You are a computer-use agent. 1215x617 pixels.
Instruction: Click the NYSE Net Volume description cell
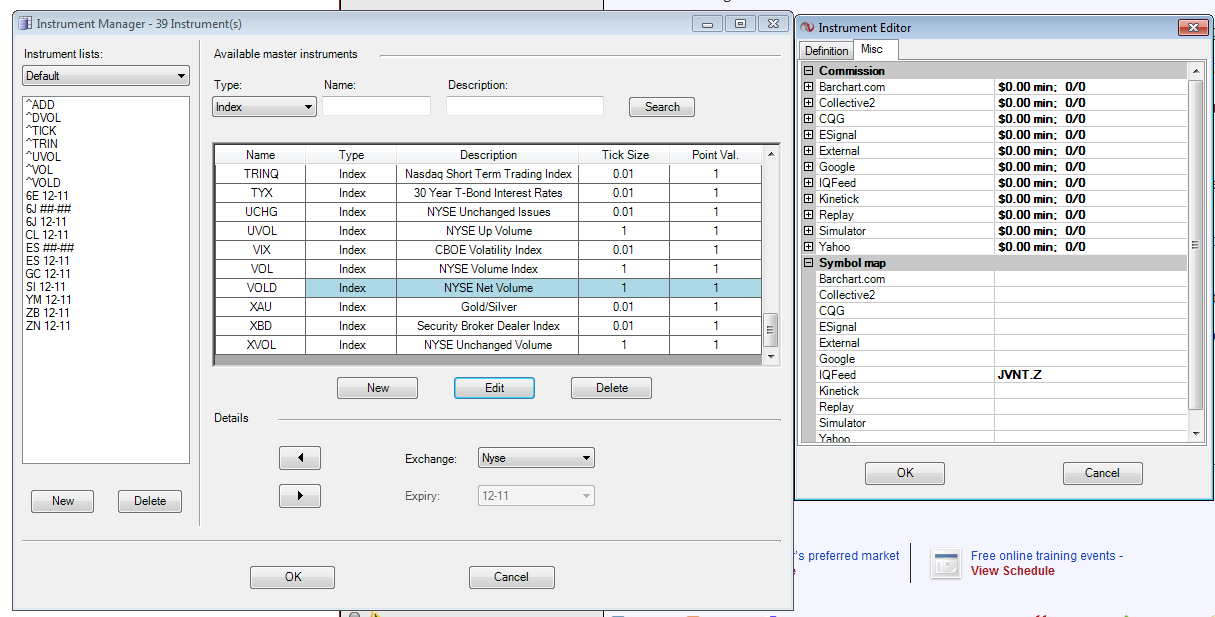tap(488, 288)
